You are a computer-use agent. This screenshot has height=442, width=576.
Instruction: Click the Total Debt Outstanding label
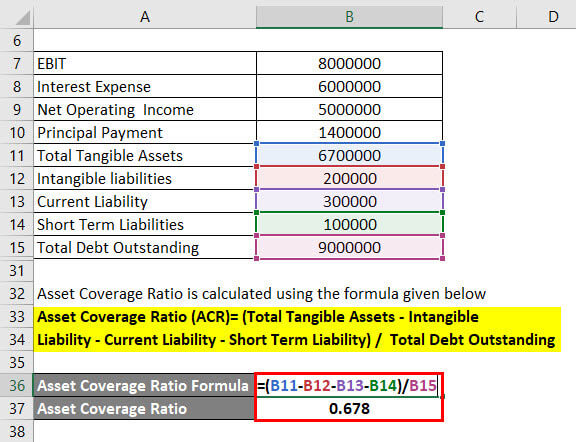[x=145, y=247]
